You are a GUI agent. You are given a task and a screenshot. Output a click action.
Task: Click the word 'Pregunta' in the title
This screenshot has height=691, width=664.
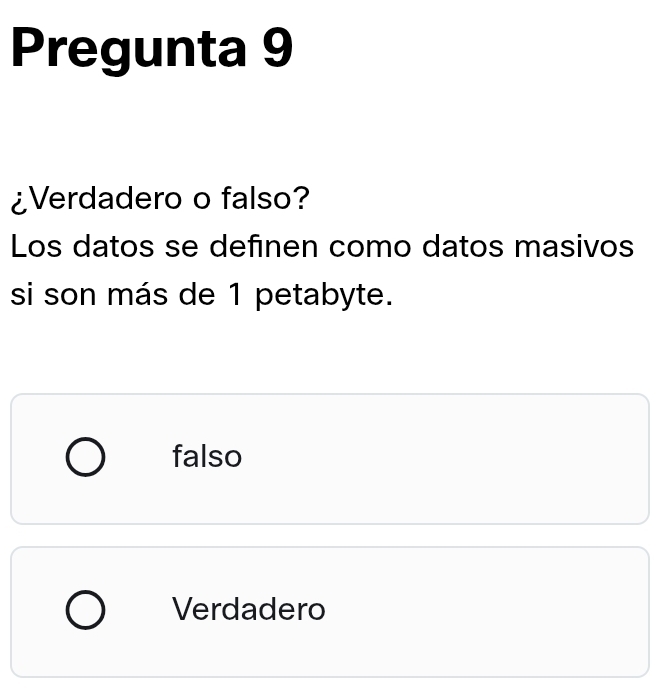128,49
